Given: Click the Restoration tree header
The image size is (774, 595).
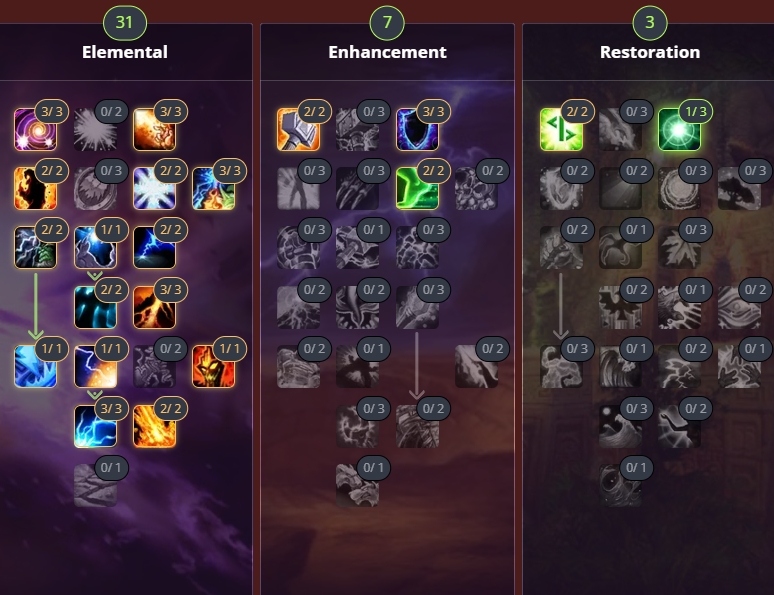Looking at the screenshot, I should click(x=650, y=52).
